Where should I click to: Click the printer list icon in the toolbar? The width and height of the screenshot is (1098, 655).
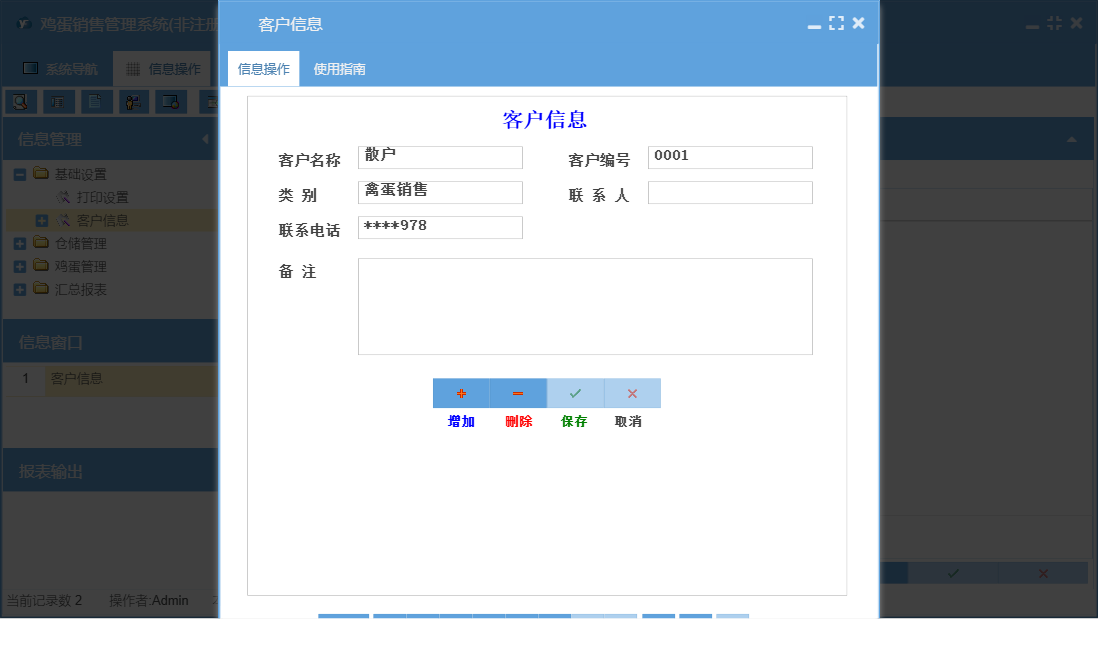coord(58,101)
